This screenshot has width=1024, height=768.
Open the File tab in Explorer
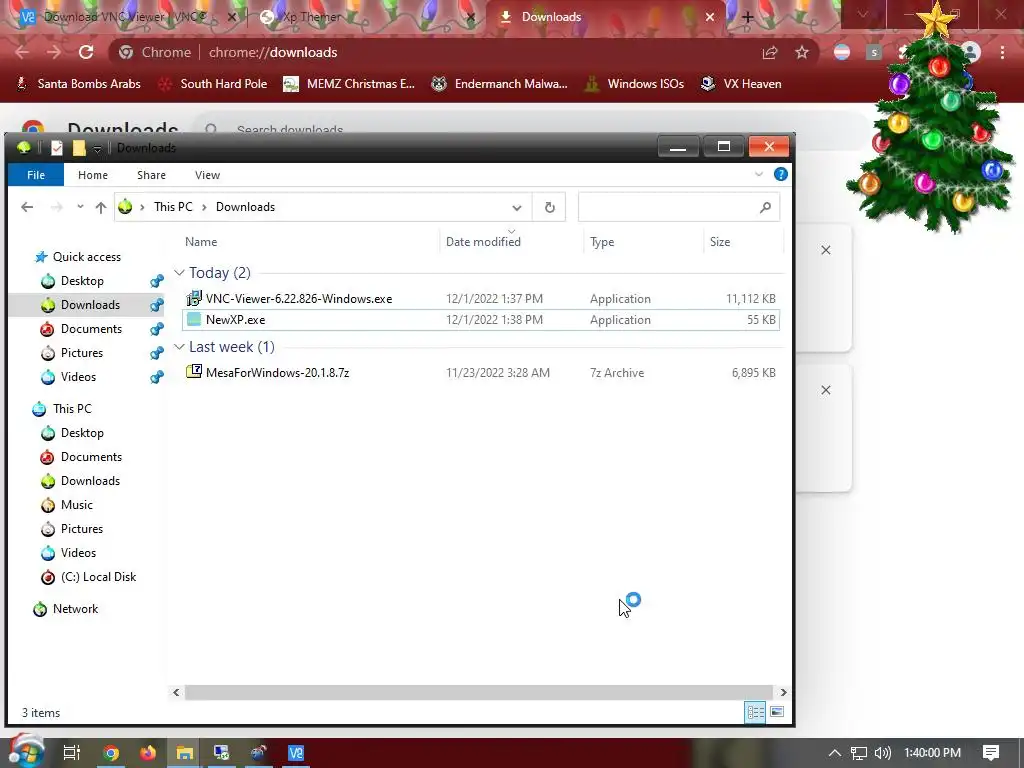point(36,175)
